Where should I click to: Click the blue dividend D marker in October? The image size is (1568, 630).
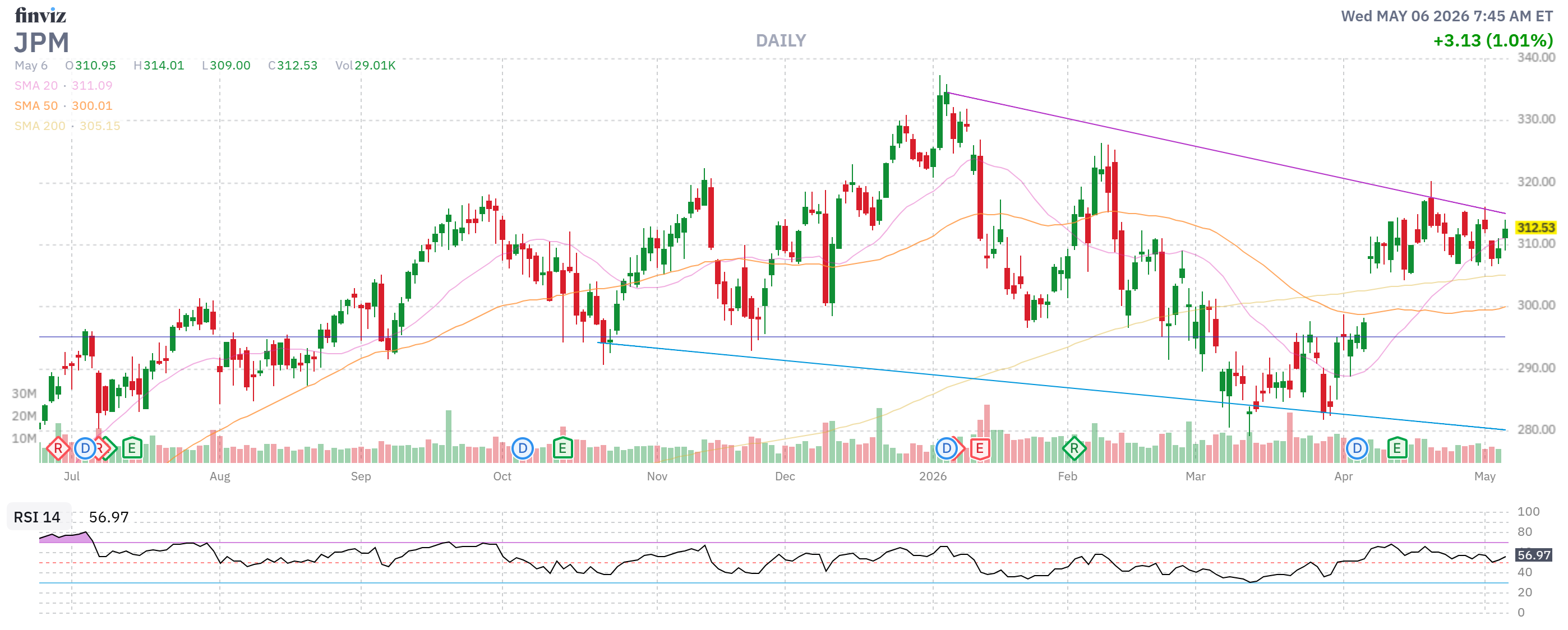pyautogui.click(x=522, y=449)
